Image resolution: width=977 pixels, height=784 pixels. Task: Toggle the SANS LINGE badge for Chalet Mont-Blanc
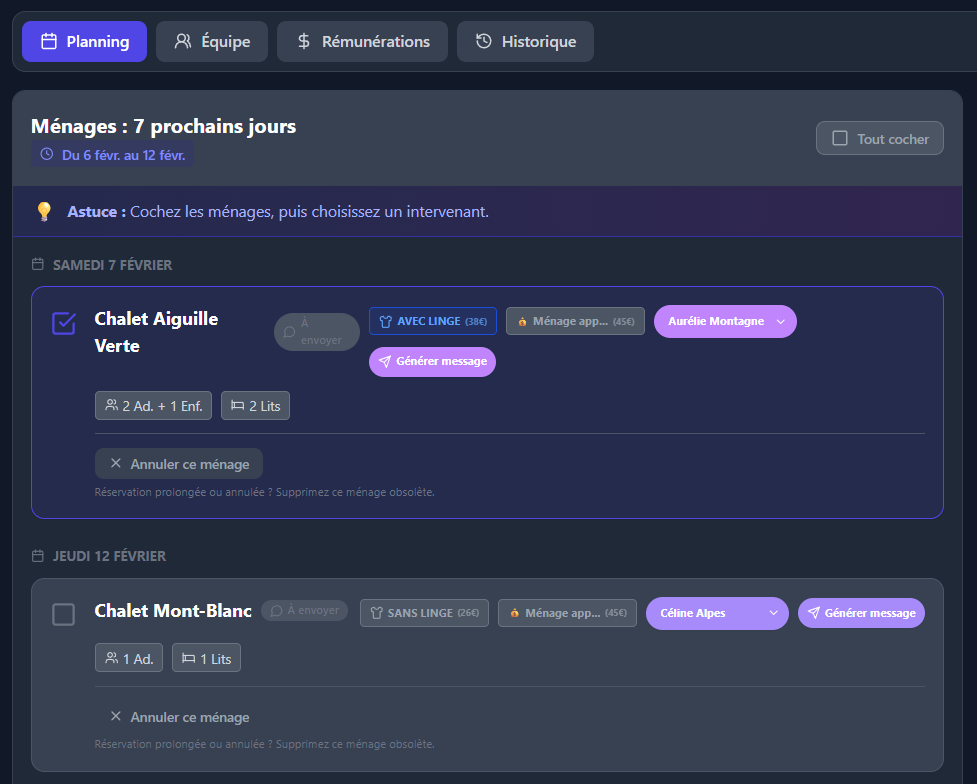(x=424, y=613)
